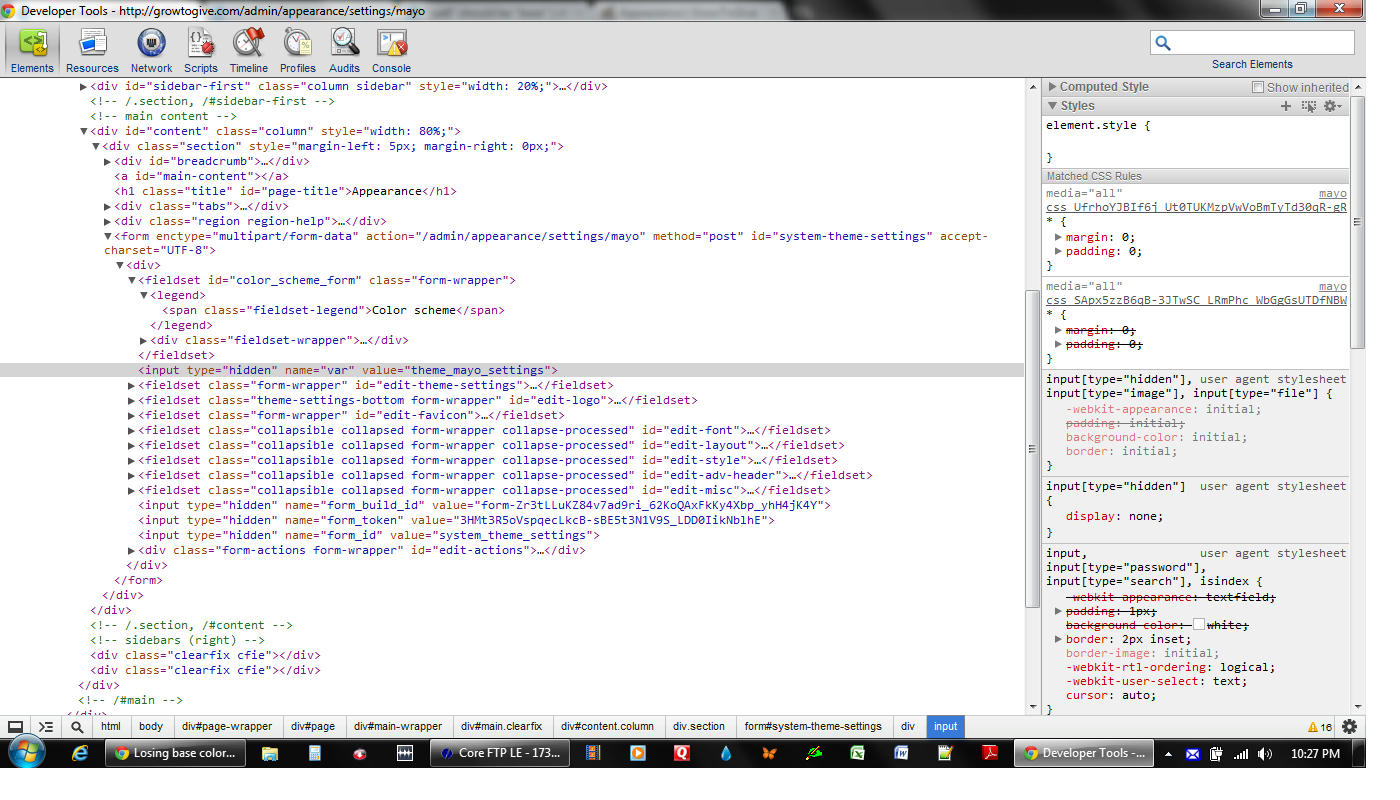Open the Excel taskbar icon
The height and width of the screenshot is (800, 1400).
coord(858,753)
